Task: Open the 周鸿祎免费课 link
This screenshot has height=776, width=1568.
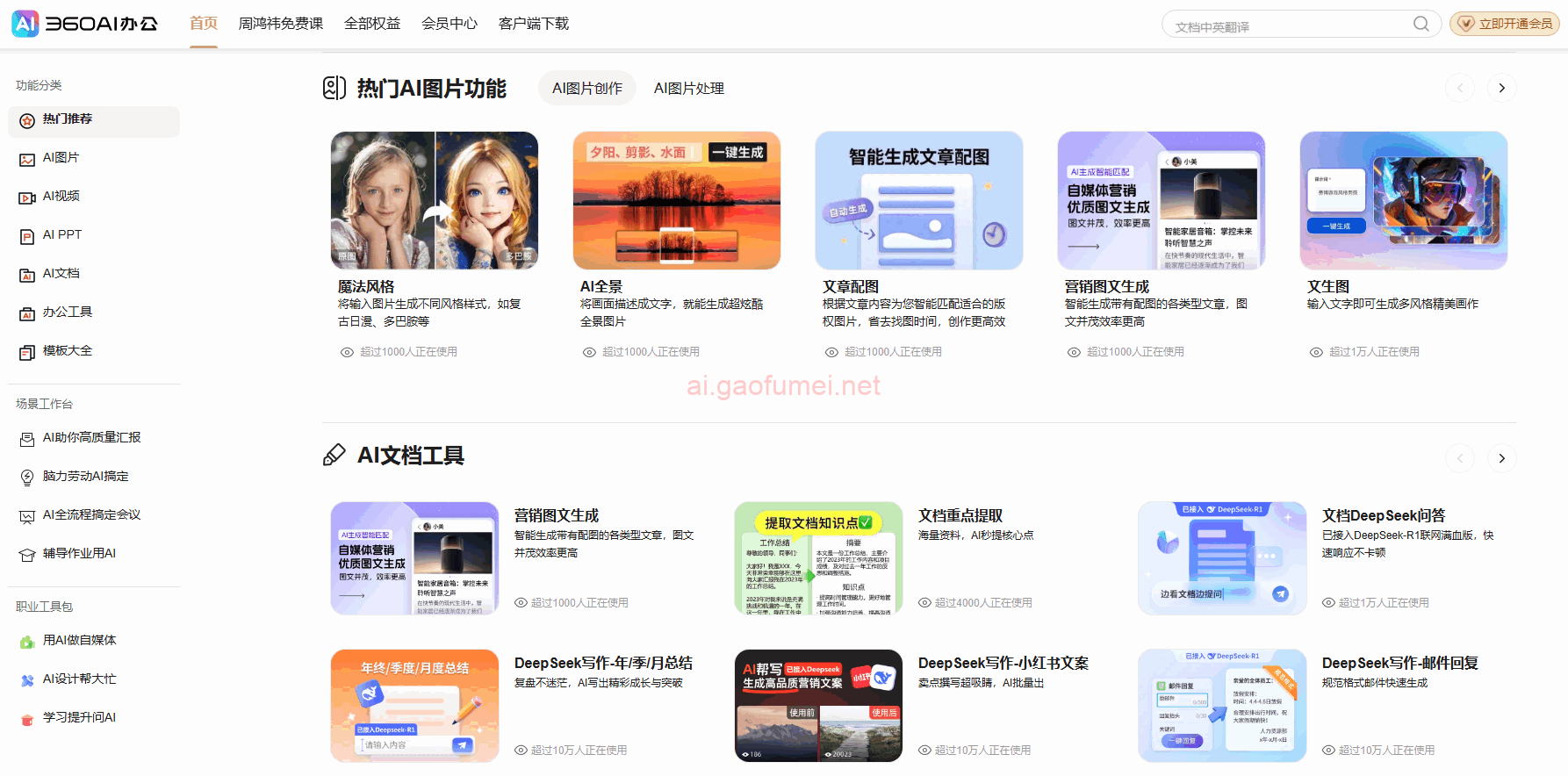Action: (280, 24)
